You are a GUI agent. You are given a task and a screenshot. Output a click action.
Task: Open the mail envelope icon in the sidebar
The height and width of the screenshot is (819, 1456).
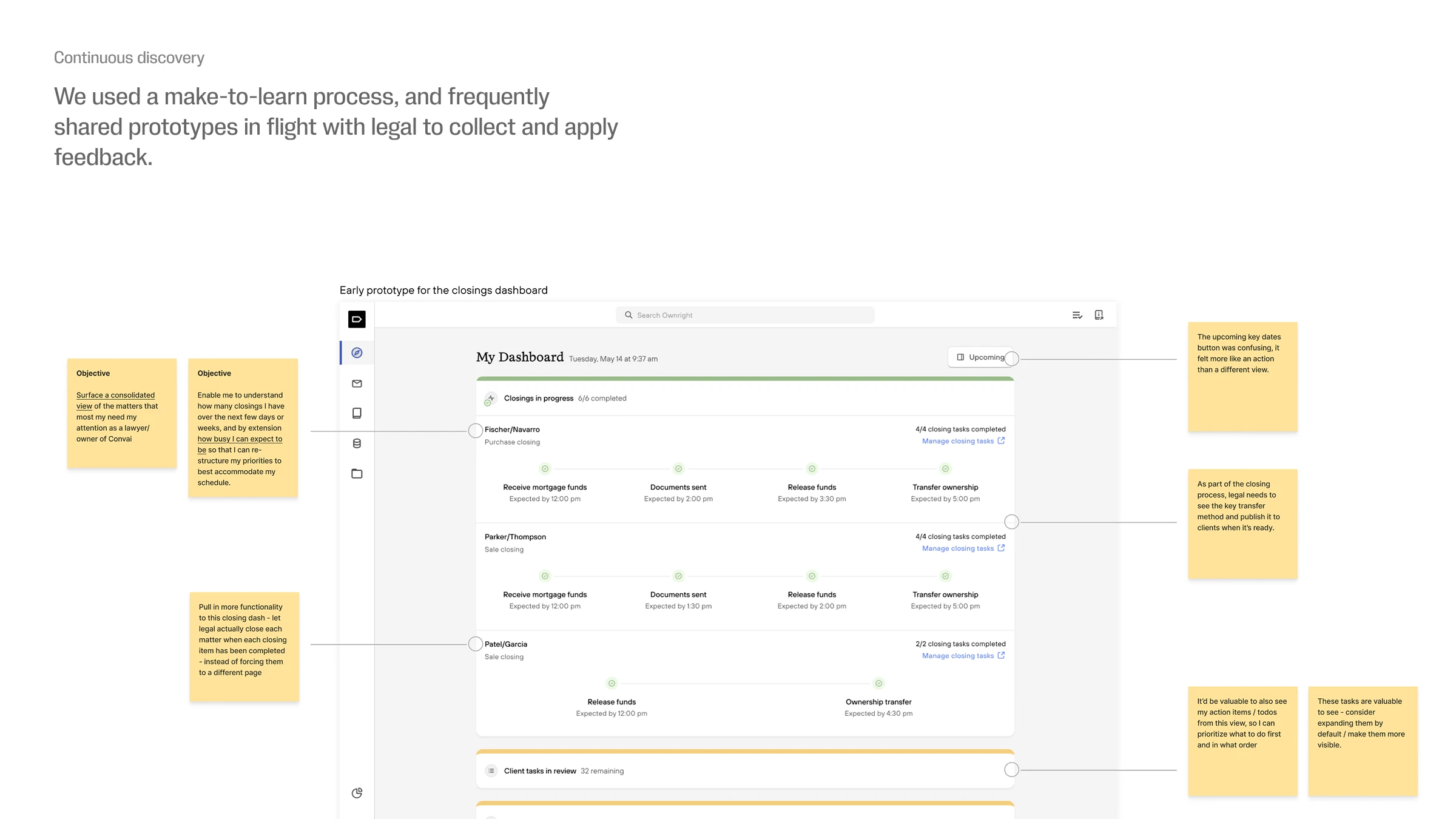tap(357, 383)
